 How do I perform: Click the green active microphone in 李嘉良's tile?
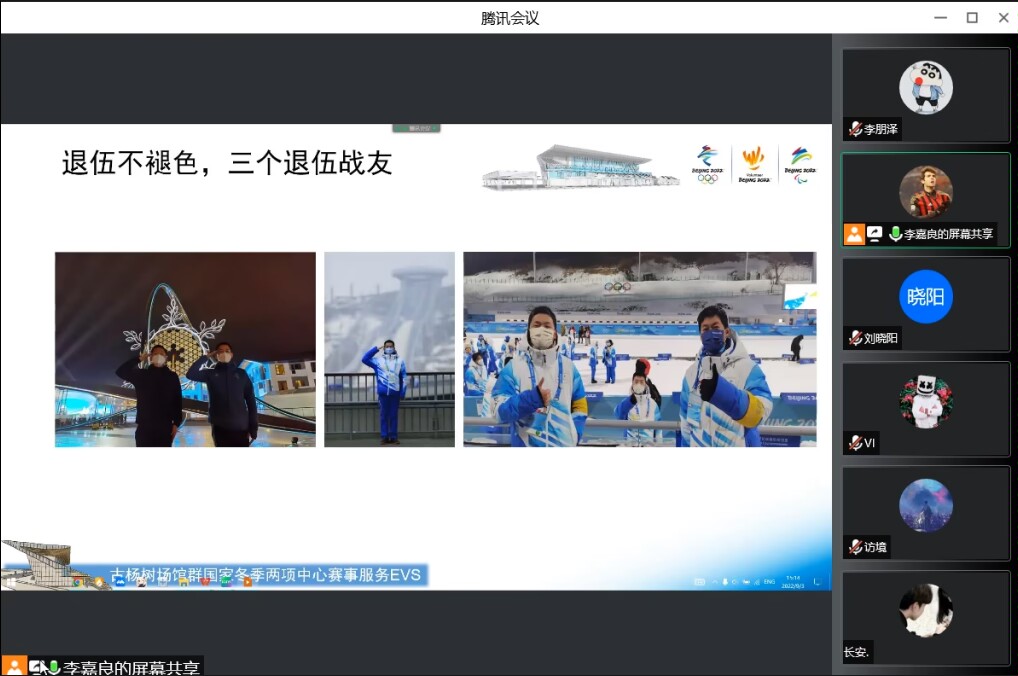click(x=895, y=234)
